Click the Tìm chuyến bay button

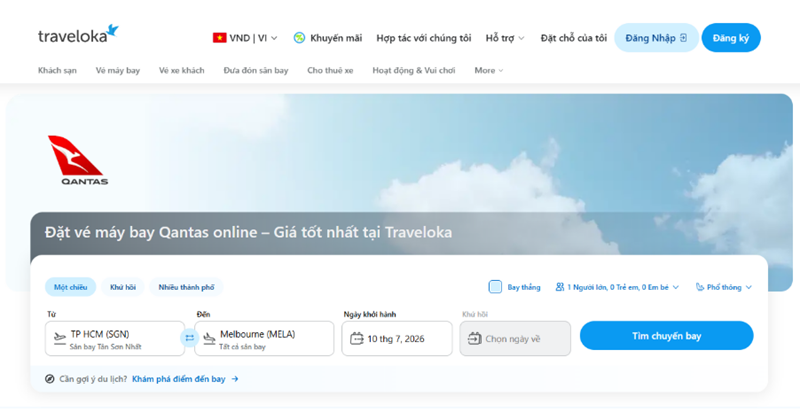point(666,336)
